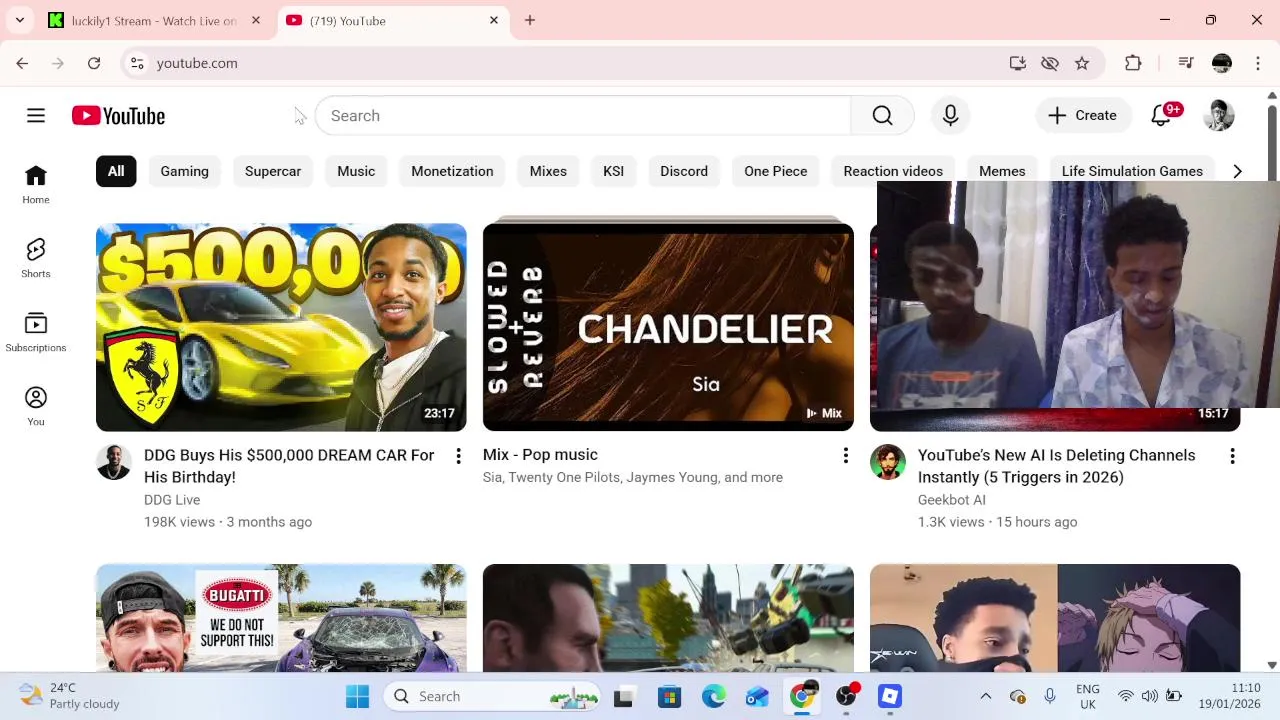Open Microsoft Store from taskbar

(669, 696)
